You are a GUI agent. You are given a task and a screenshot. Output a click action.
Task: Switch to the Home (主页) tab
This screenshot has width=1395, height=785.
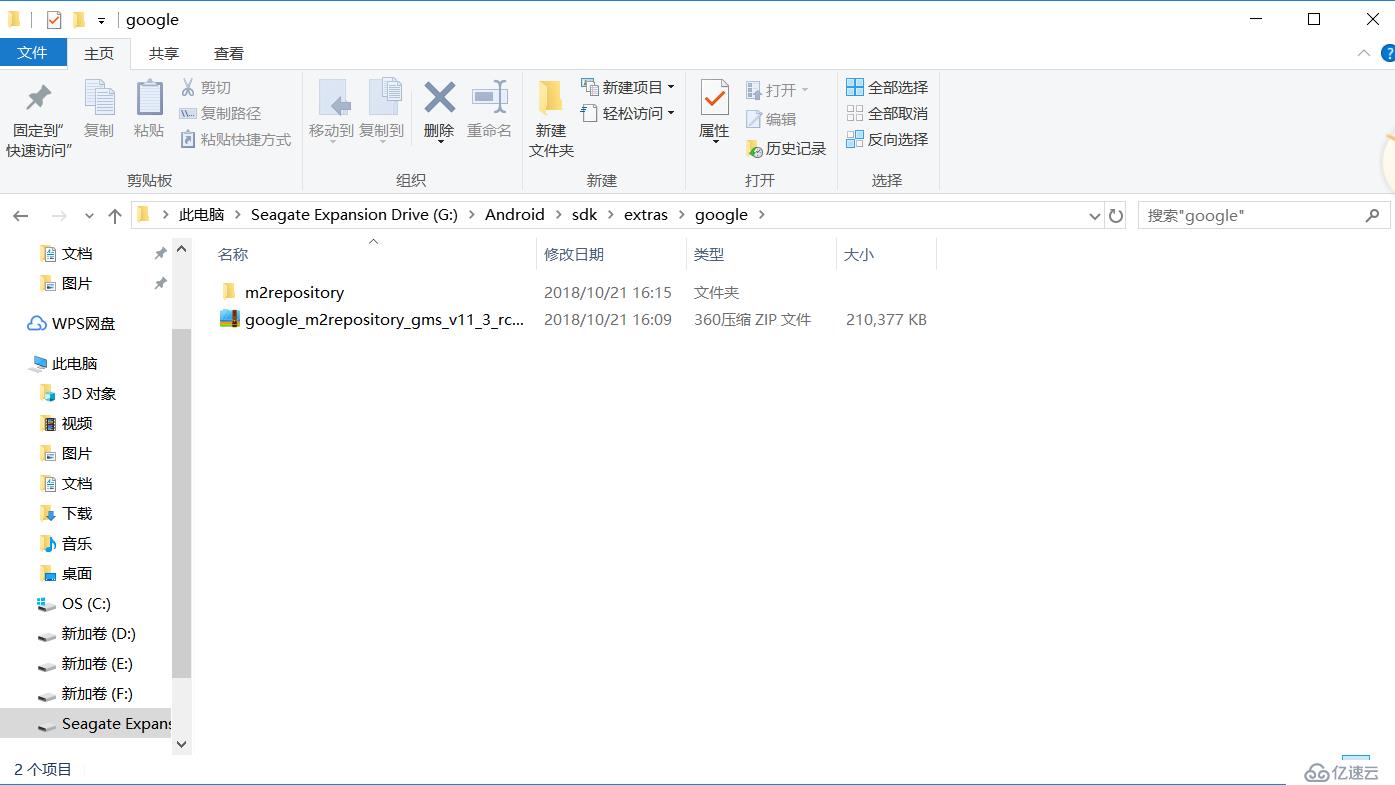pos(99,54)
